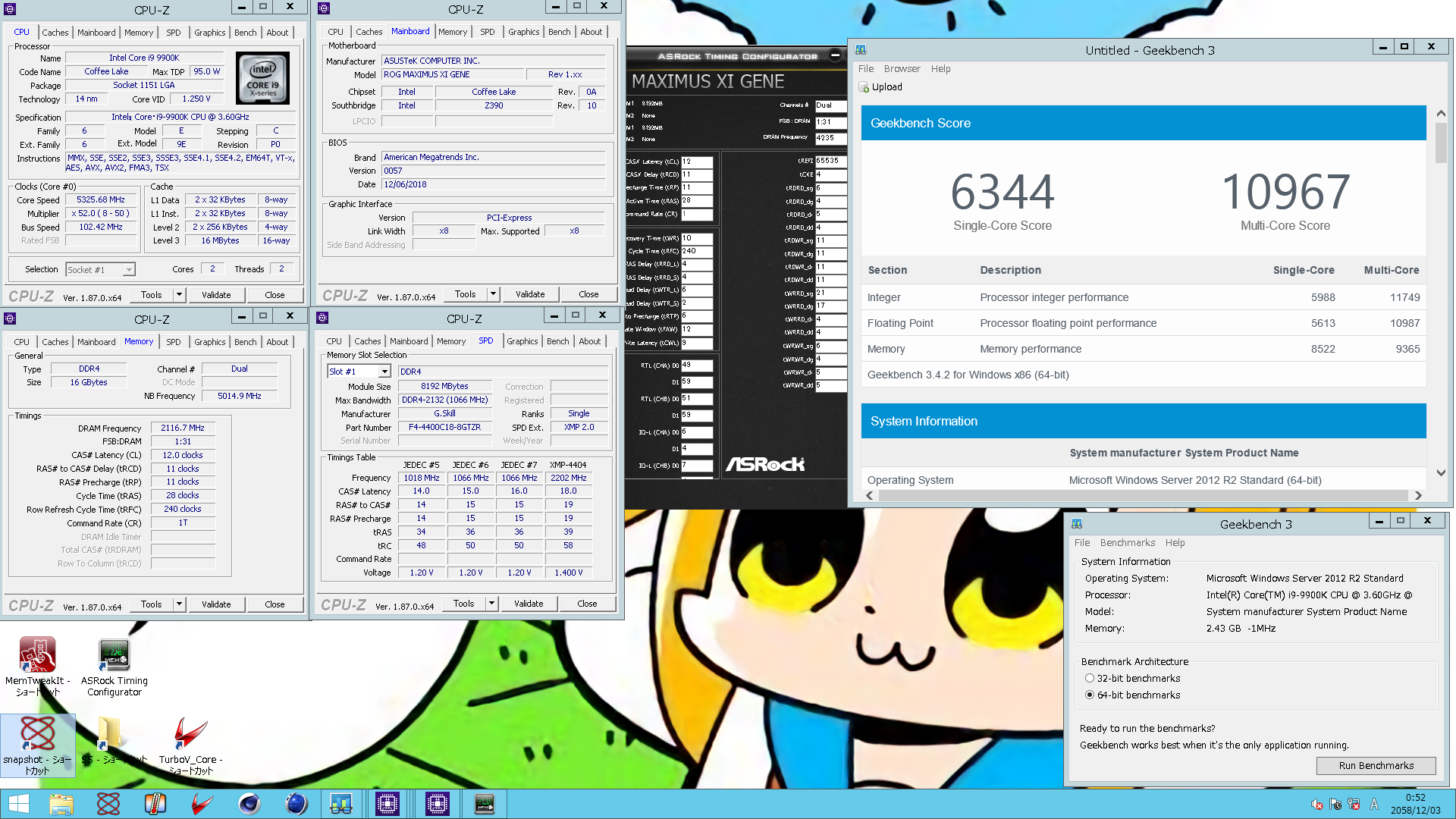Click the Active Time tRAS value field 28
1456x819 pixels.
point(697,201)
